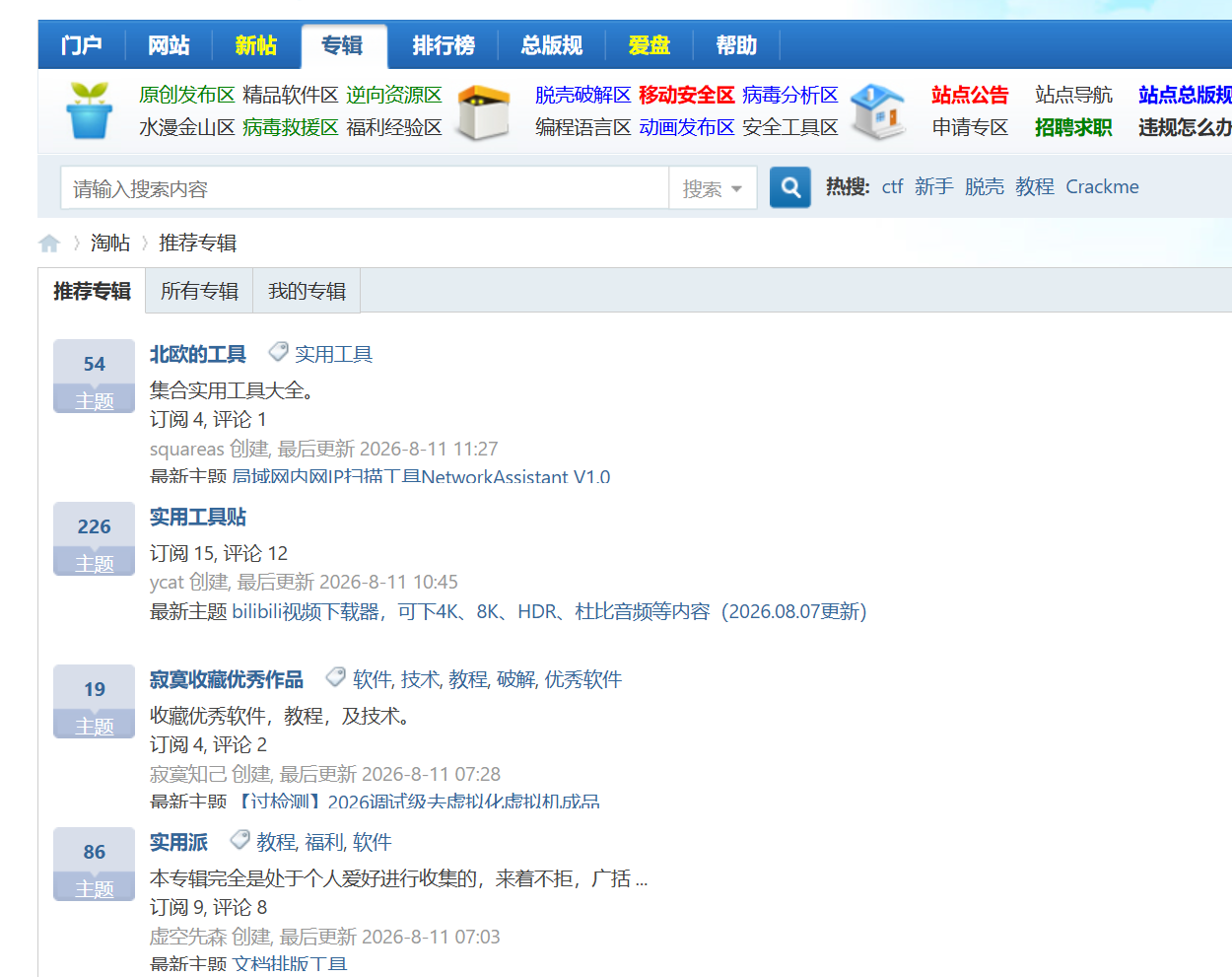
Task: Switch to 推荐专辑 tab
Action: pyautogui.click(x=92, y=291)
